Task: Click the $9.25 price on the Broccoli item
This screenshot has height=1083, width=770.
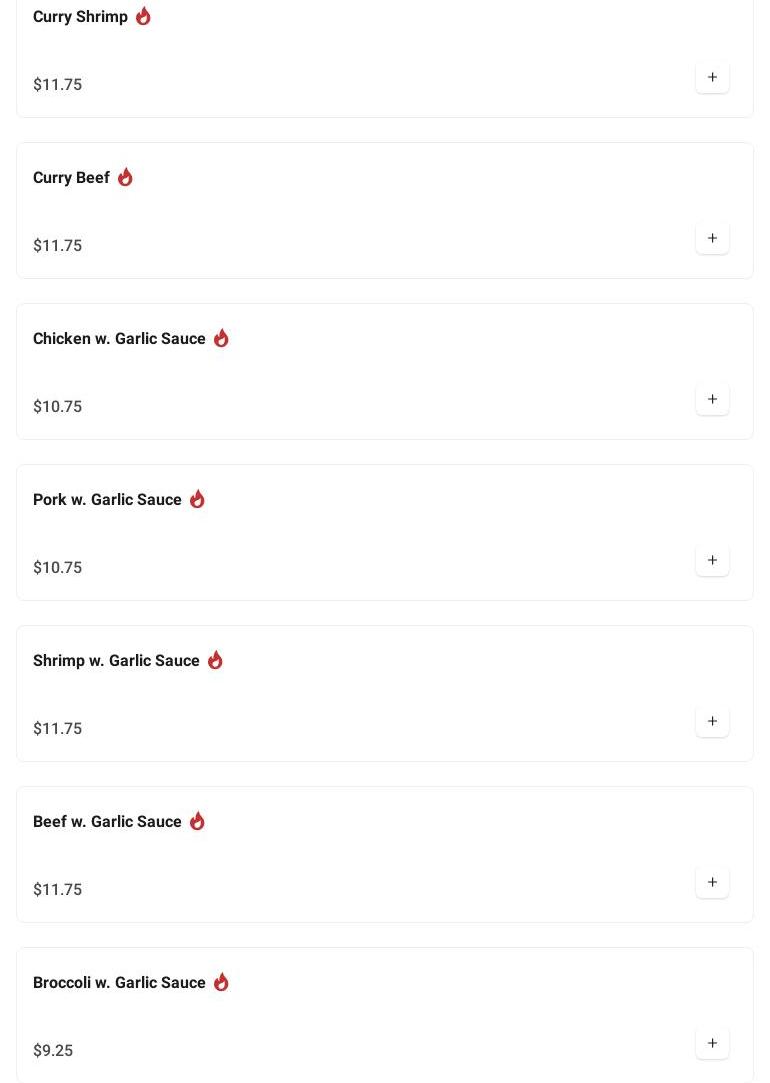Action: pyautogui.click(x=53, y=1050)
